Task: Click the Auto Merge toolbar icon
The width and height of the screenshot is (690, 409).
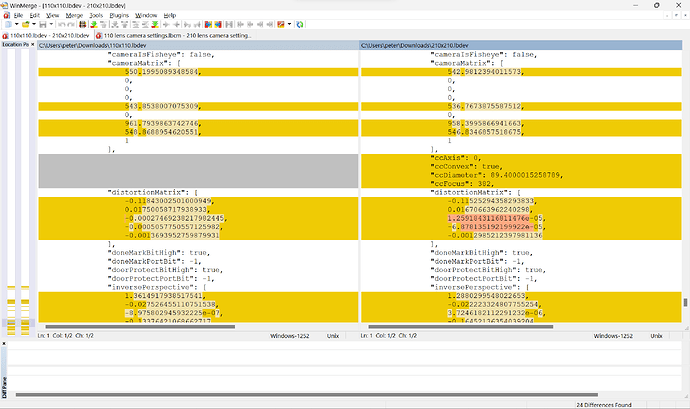Action: [x=229, y=24]
